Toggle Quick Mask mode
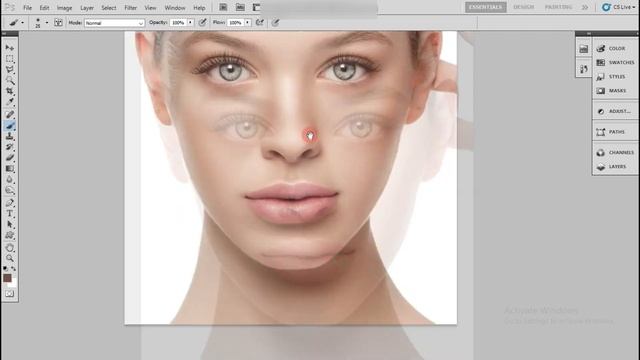 10,294
